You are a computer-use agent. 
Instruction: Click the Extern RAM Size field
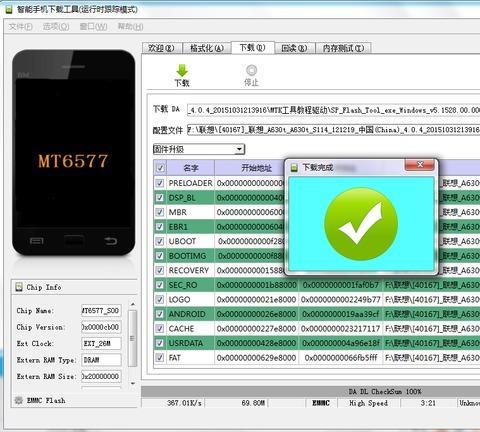pyautogui.click(x=101, y=376)
